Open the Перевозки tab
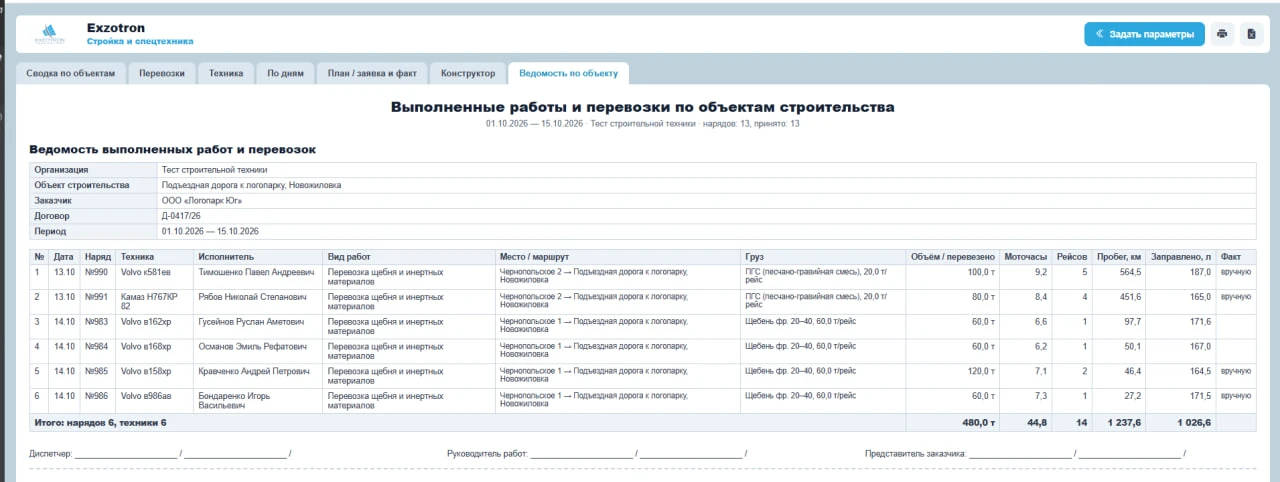1280x482 pixels. pyautogui.click(x=162, y=73)
